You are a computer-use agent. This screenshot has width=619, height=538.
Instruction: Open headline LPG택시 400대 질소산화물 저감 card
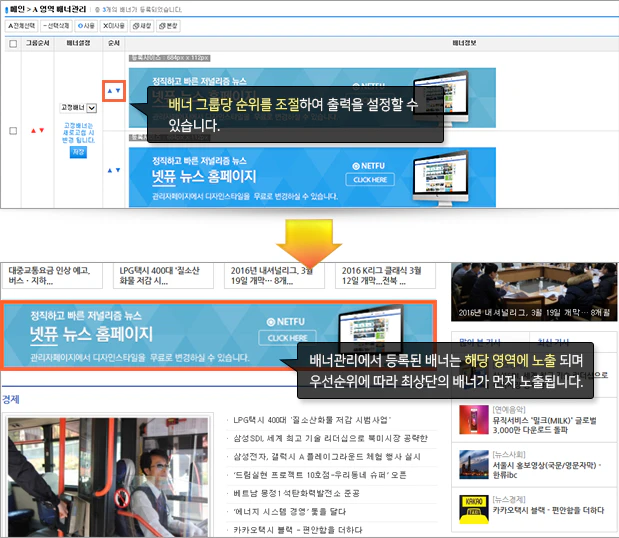(x=163, y=276)
